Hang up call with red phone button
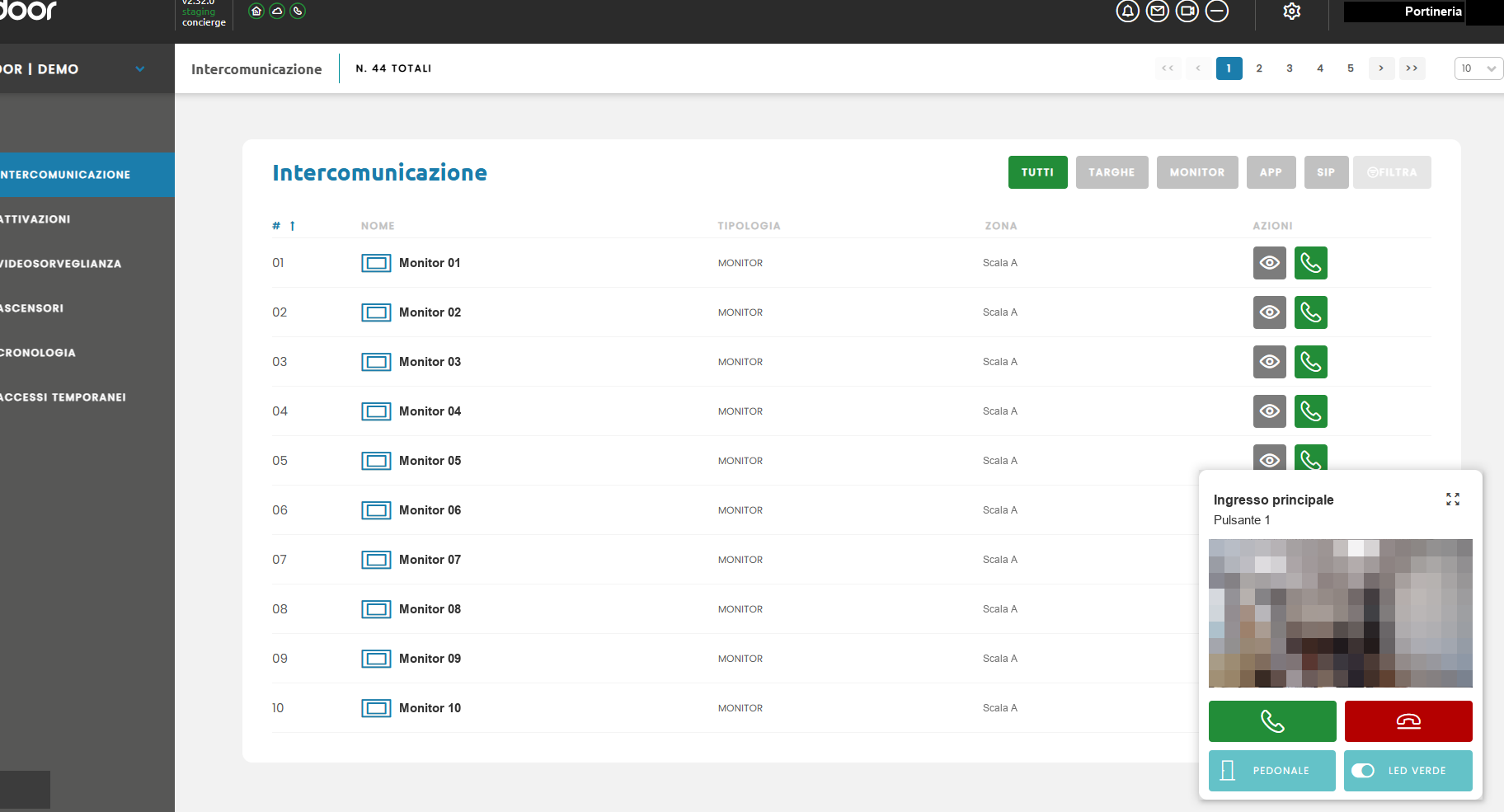This screenshot has width=1504, height=812. tap(1408, 721)
